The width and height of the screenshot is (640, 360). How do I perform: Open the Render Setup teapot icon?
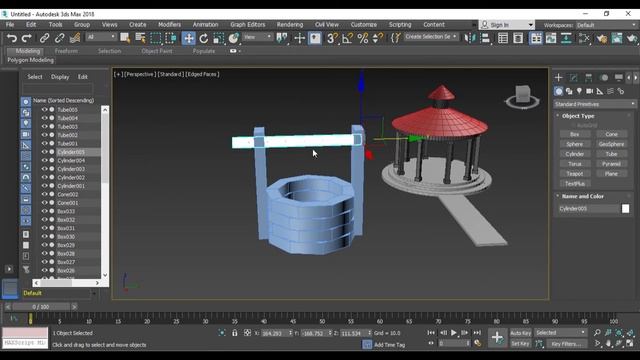[601, 38]
